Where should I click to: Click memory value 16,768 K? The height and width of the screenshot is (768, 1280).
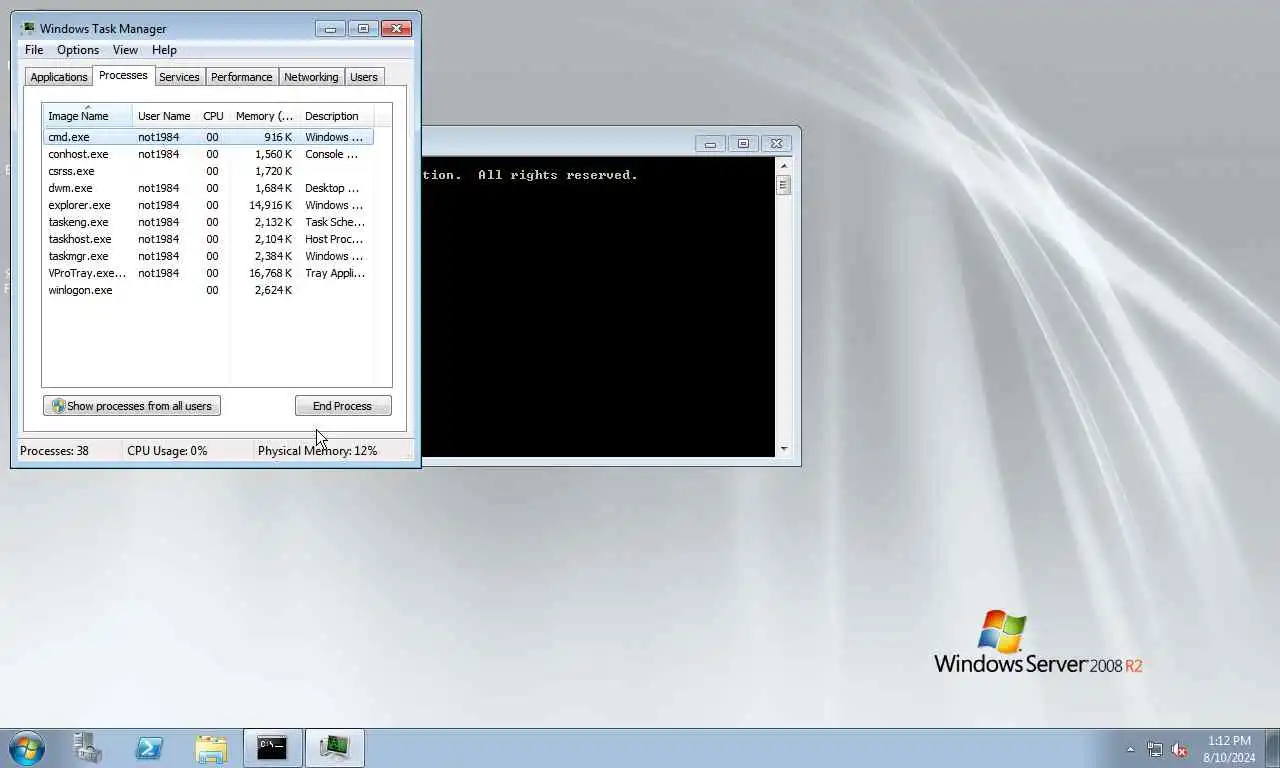click(x=270, y=273)
